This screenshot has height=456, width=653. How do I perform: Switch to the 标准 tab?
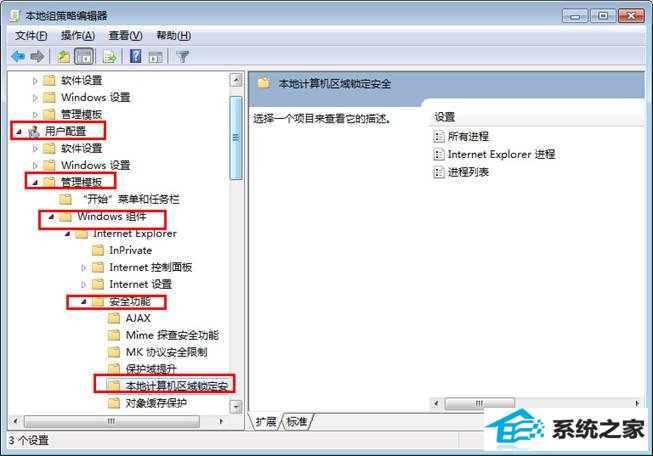click(297, 421)
